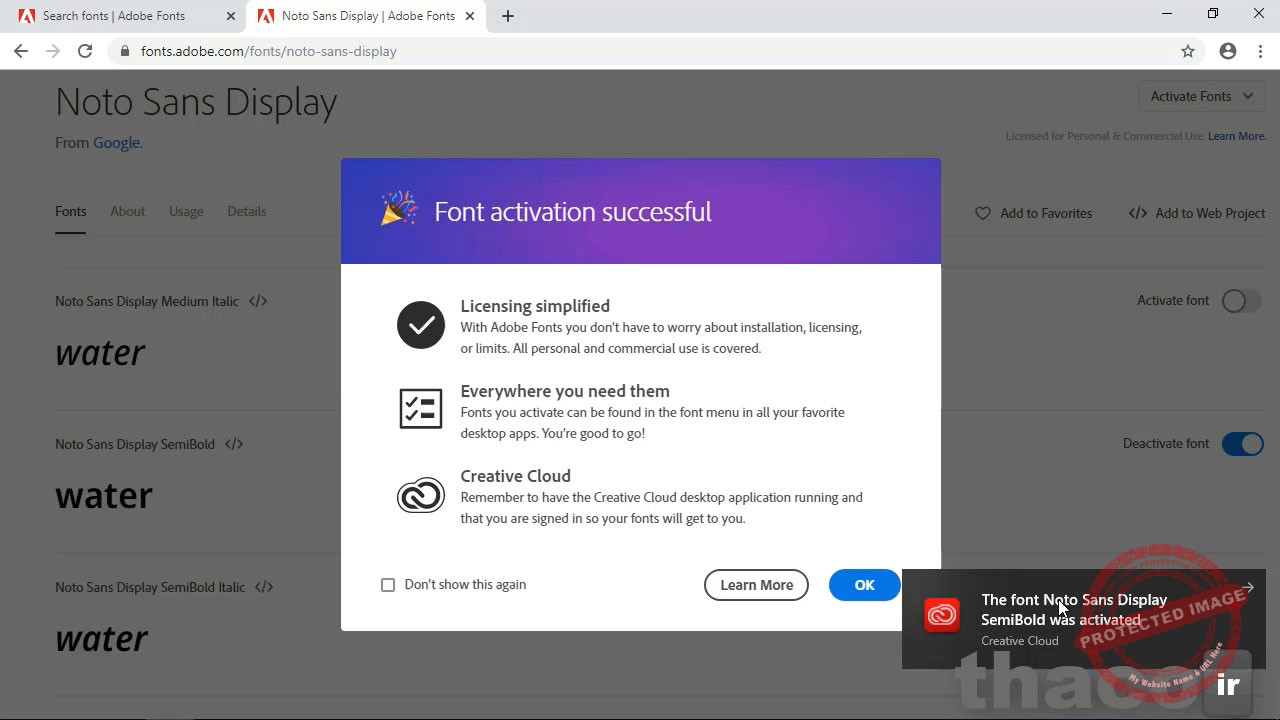Click the Learn More button in dialog
The height and width of the screenshot is (720, 1280).
tap(756, 585)
